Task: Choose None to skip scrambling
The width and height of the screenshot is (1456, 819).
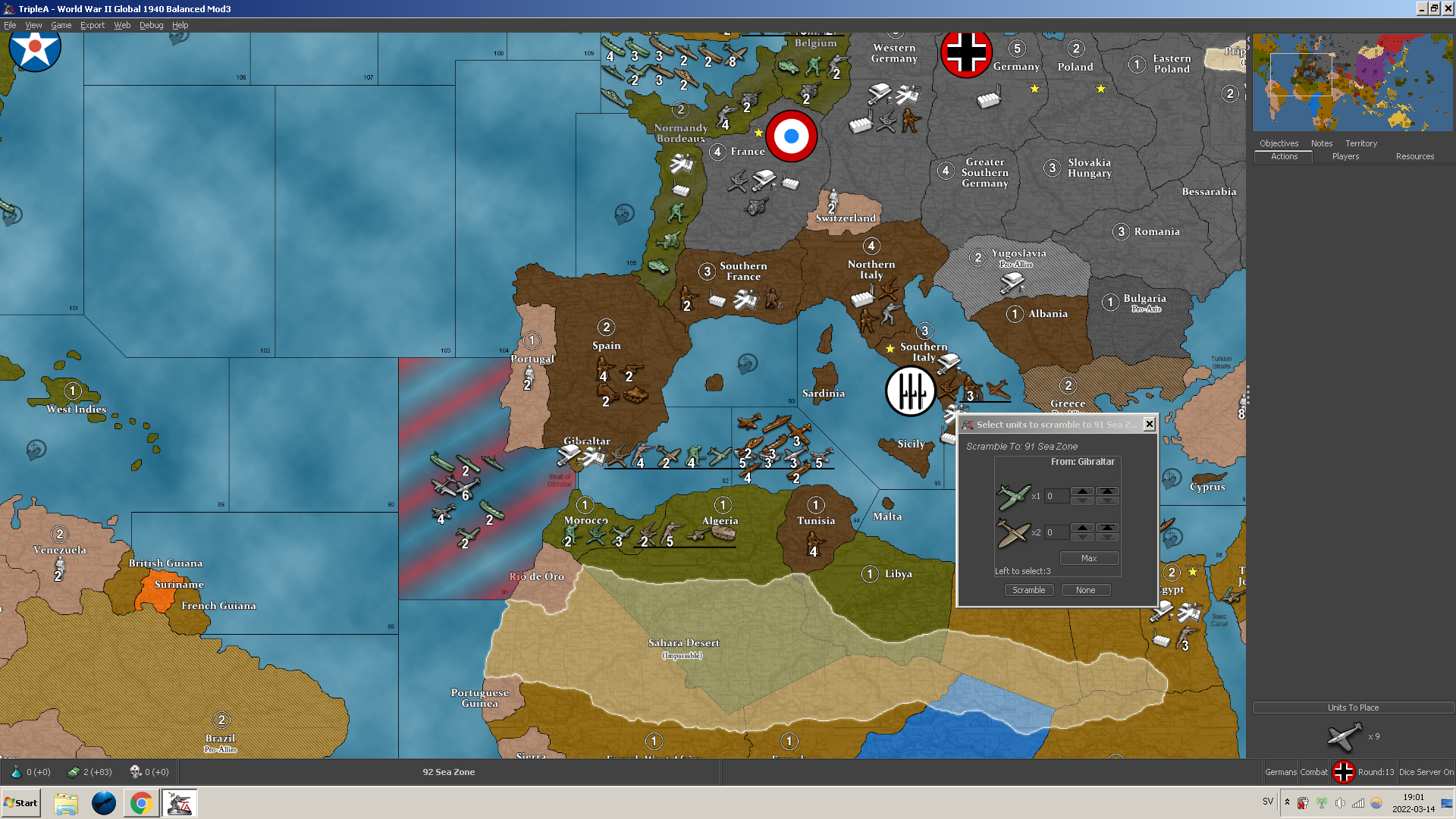Action: click(x=1085, y=590)
